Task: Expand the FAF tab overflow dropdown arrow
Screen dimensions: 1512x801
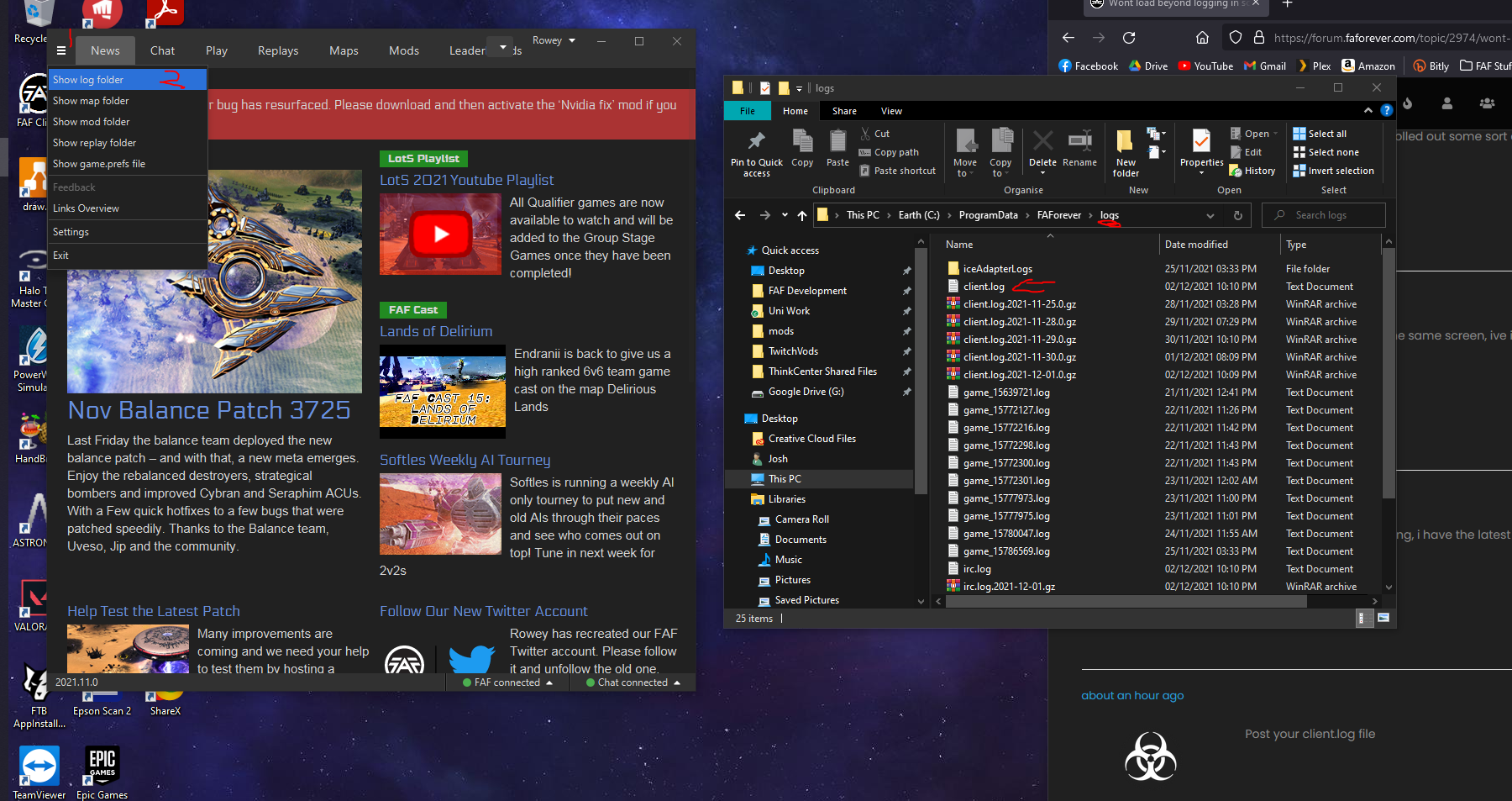Action: point(503,47)
